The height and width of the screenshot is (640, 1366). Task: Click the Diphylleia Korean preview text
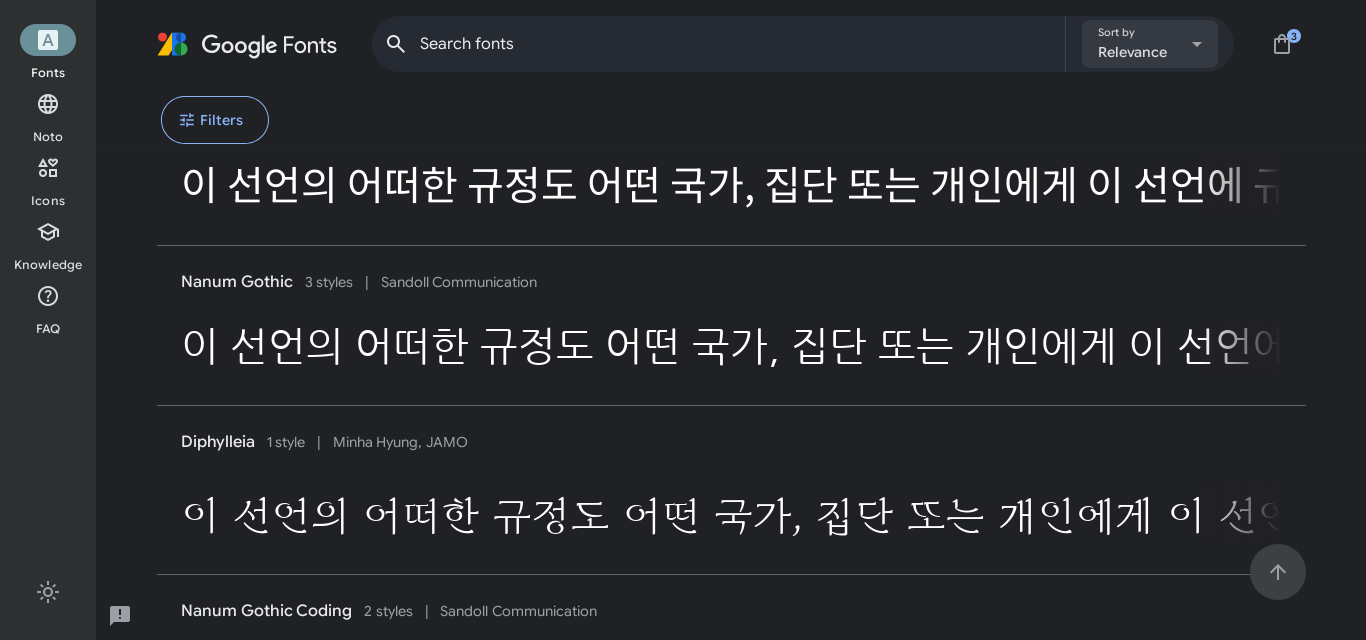700,515
